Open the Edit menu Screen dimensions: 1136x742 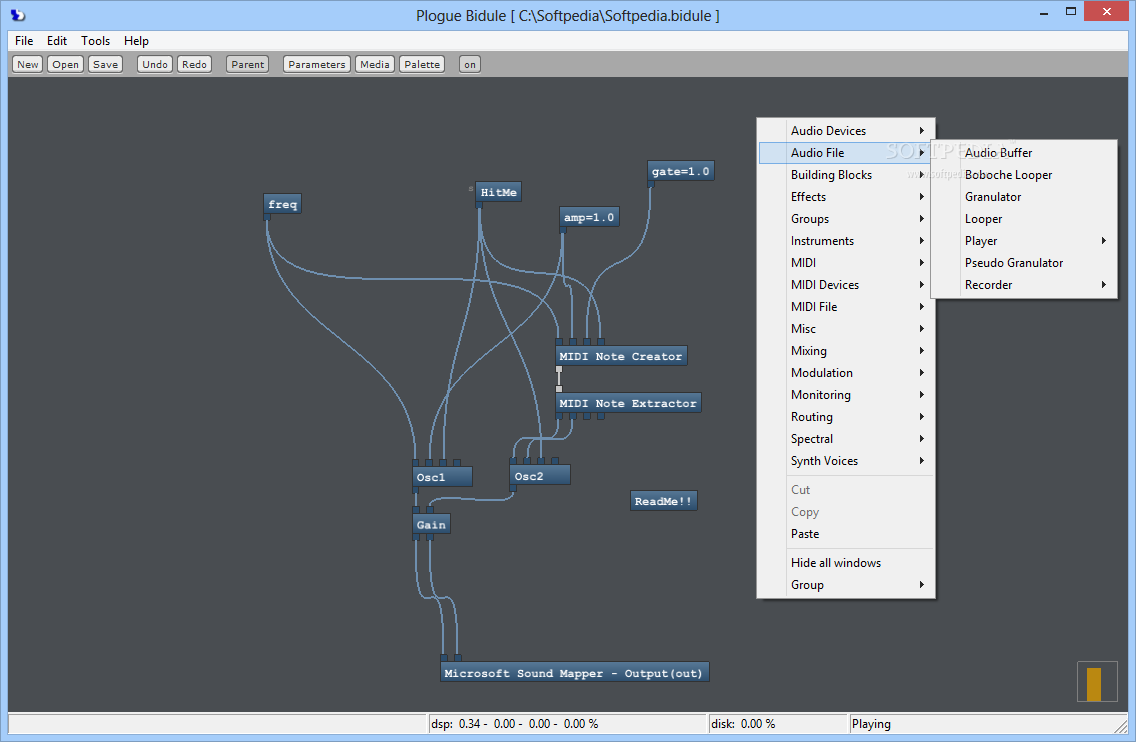[x=57, y=41]
